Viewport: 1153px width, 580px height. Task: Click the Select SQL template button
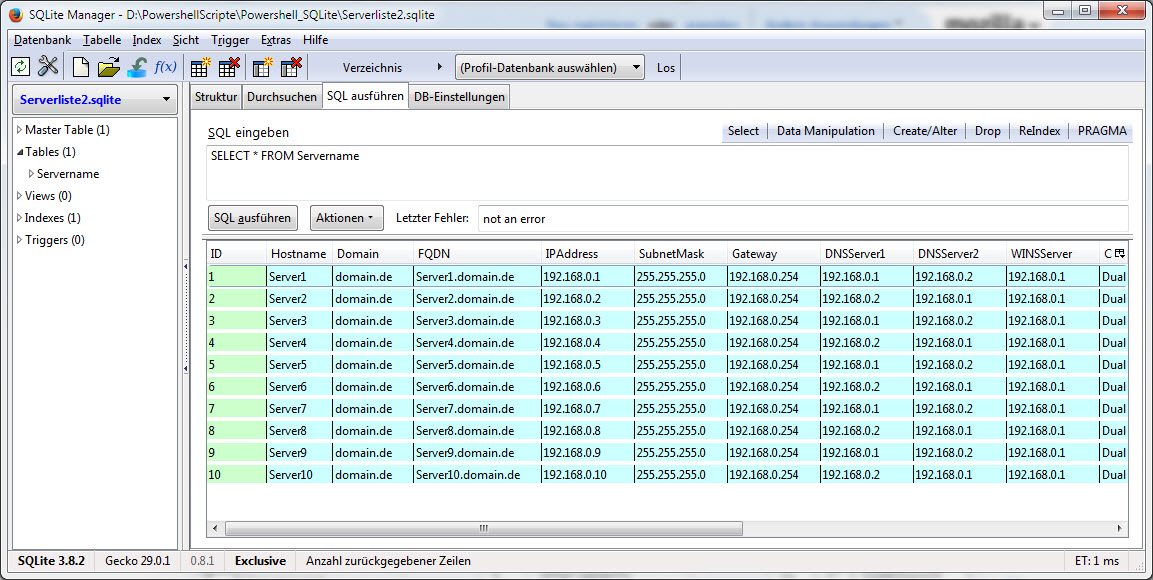pos(743,131)
